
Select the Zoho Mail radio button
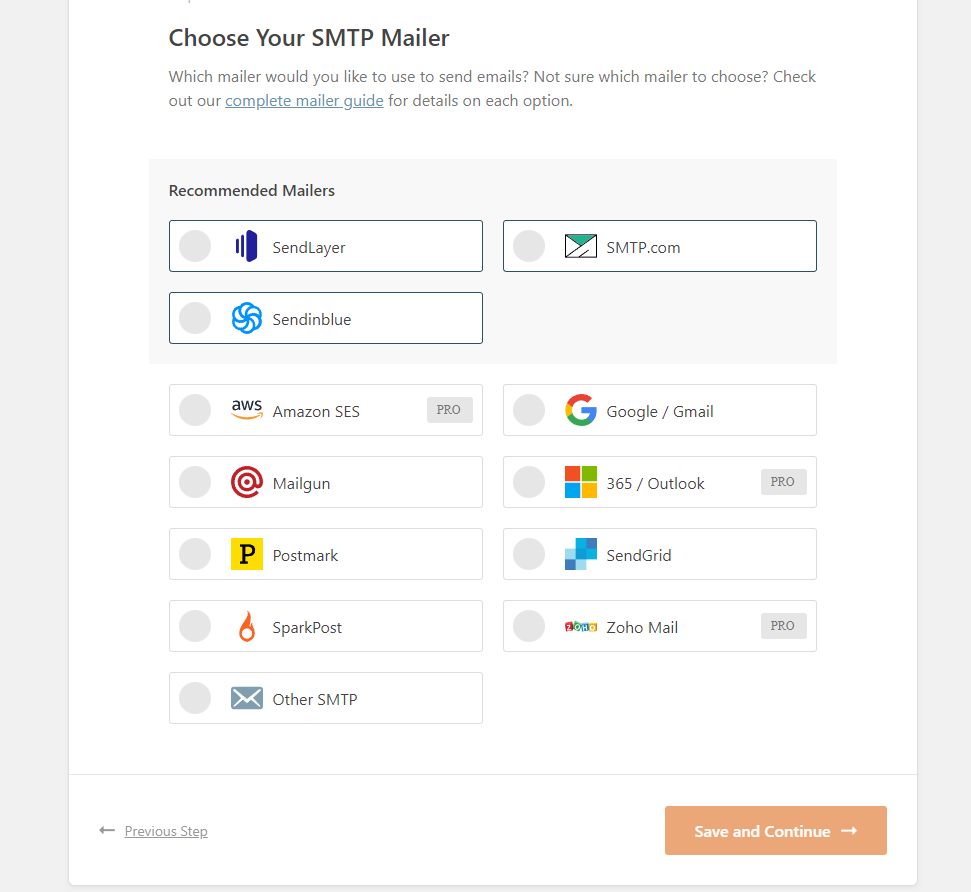(529, 626)
